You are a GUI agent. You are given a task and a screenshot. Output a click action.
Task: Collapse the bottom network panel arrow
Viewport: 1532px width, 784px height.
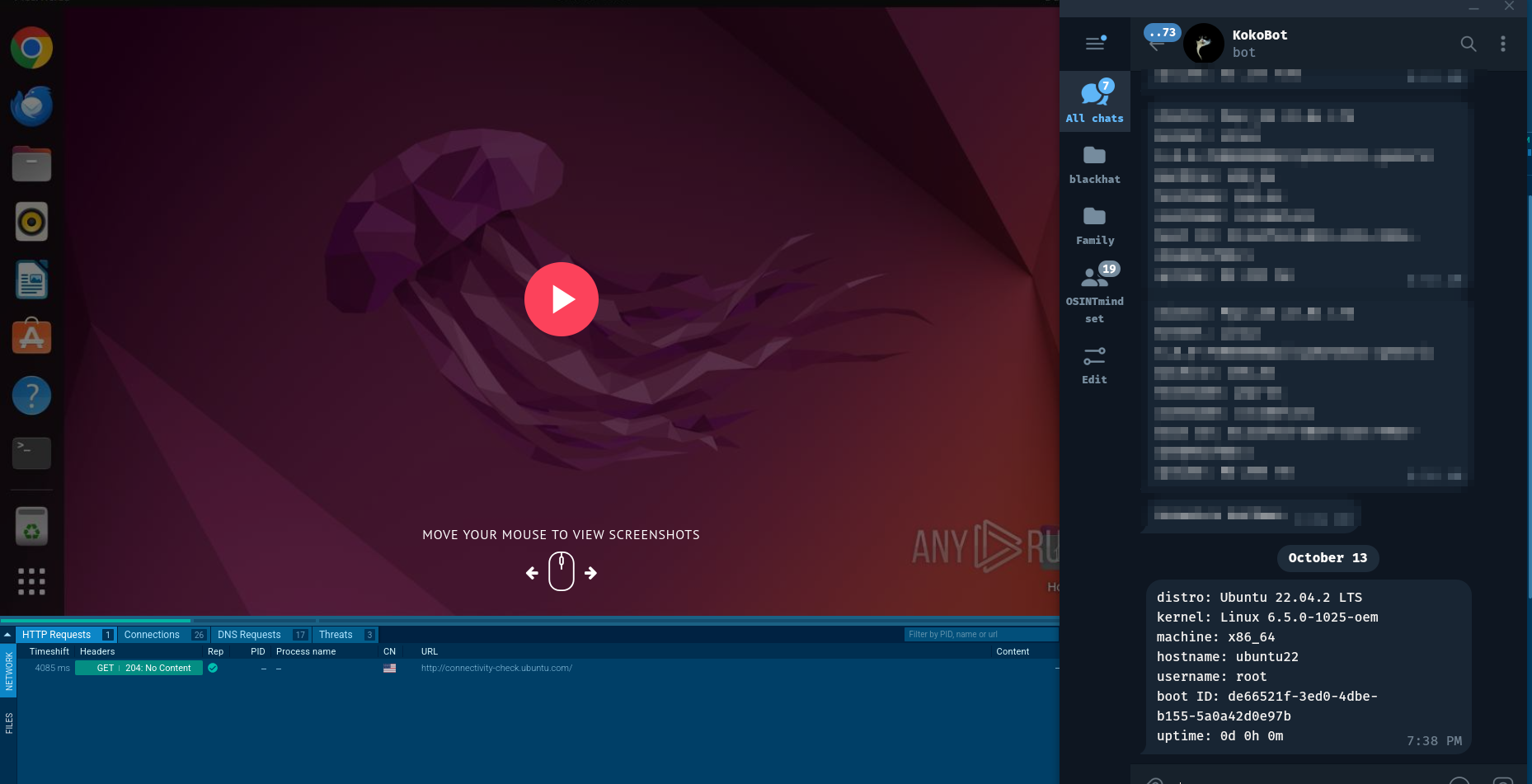pyautogui.click(x=7, y=635)
